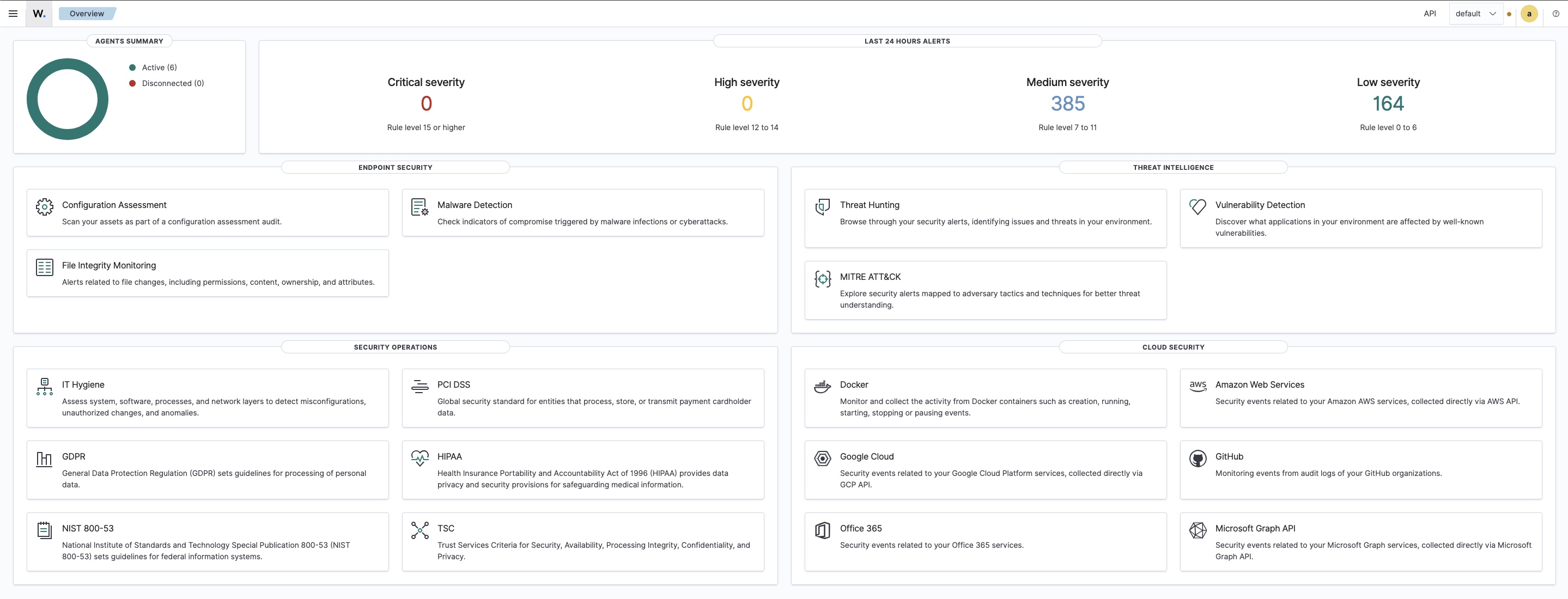
Task: Click the NIST 800-53 clipboard icon
Action: pyautogui.click(x=45, y=530)
